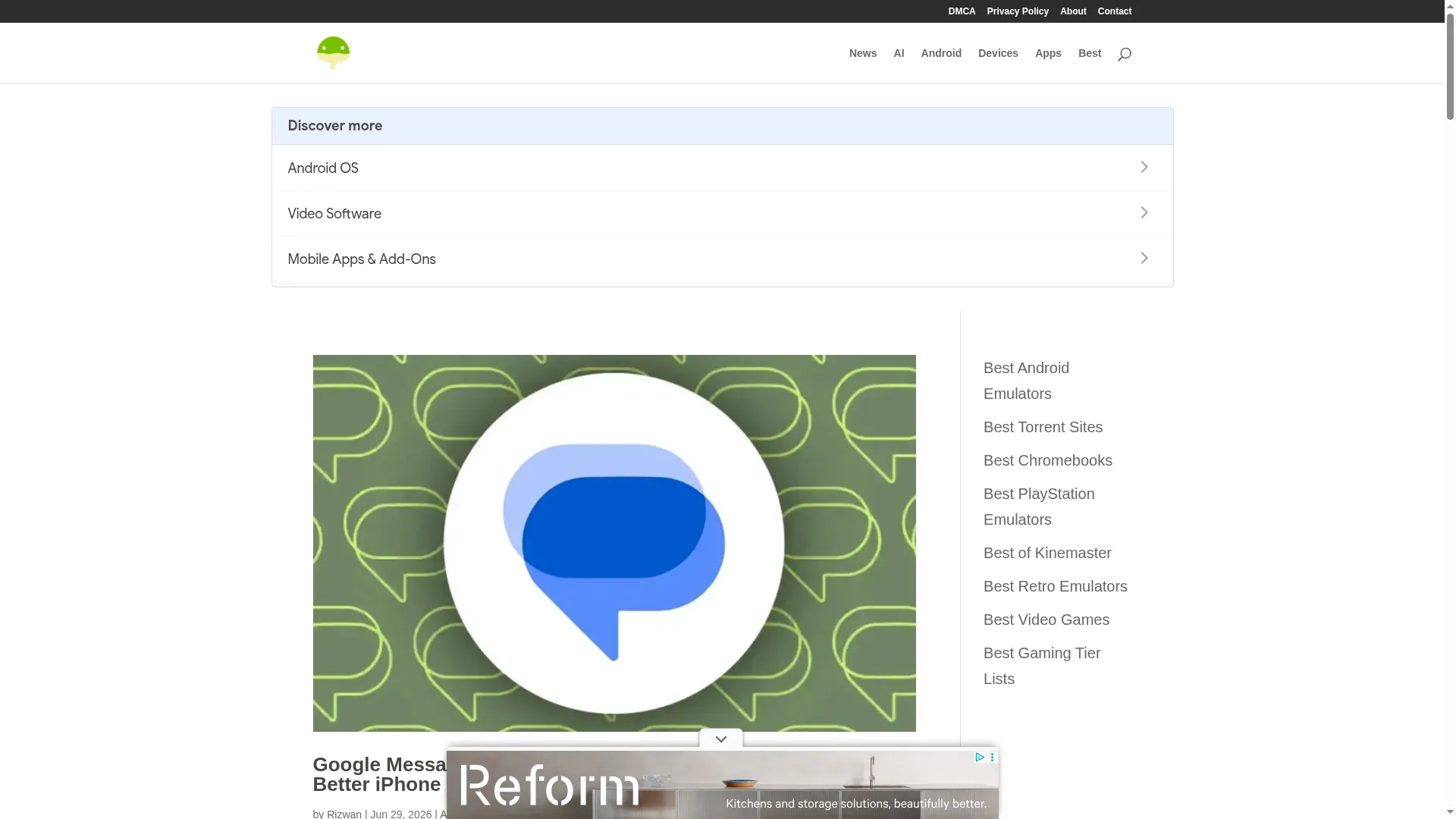Open the Apps menu item
This screenshot has width=1456, height=819.
click(1048, 53)
